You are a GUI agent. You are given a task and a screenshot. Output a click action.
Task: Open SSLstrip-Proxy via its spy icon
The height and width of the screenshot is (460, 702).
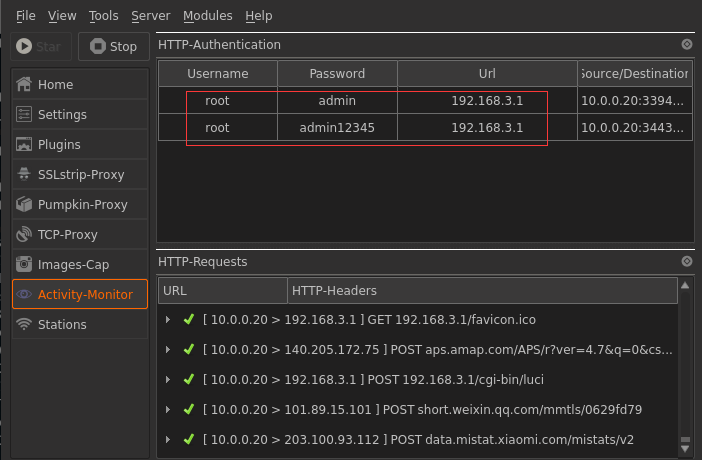pos(24,175)
